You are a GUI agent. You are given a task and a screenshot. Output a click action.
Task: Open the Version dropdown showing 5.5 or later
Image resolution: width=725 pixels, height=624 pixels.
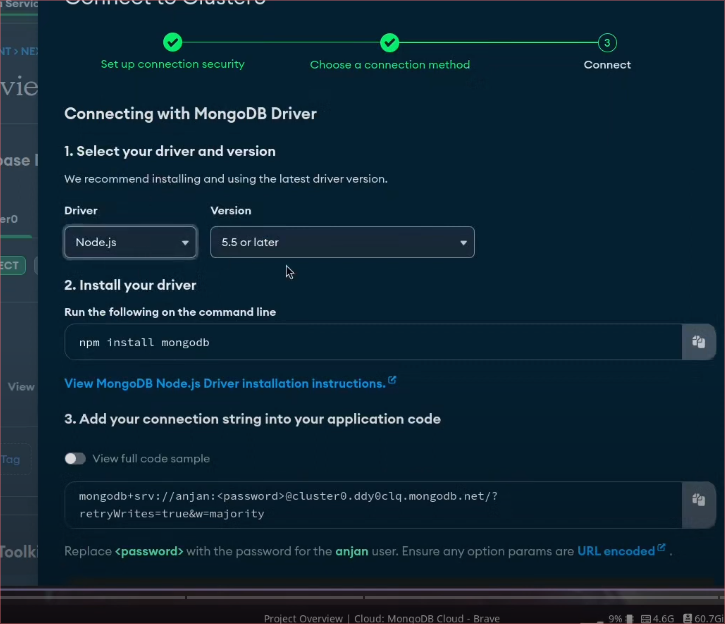click(x=342, y=242)
